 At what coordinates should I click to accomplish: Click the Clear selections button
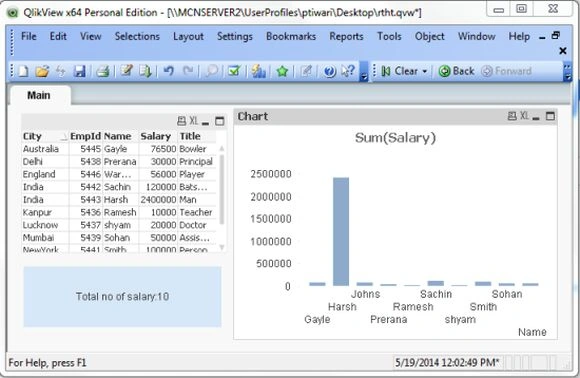[x=400, y=71]
